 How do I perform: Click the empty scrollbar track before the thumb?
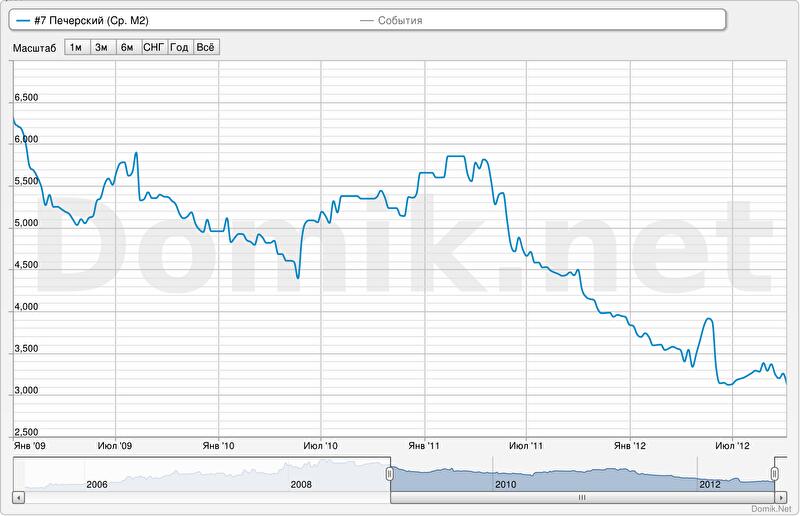[x=200, y=497]
